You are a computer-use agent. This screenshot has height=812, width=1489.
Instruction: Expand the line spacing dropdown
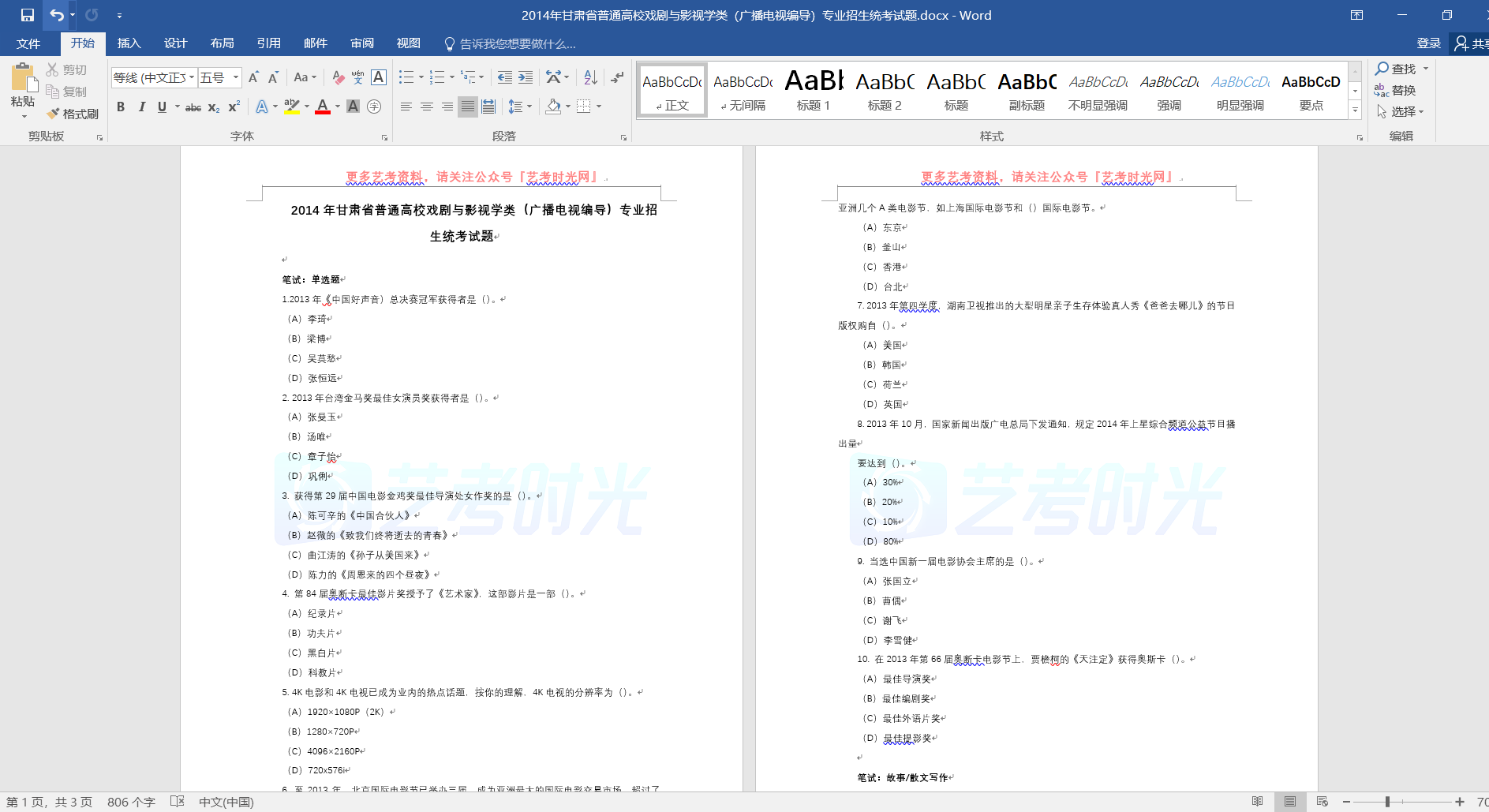coord(529,107)
